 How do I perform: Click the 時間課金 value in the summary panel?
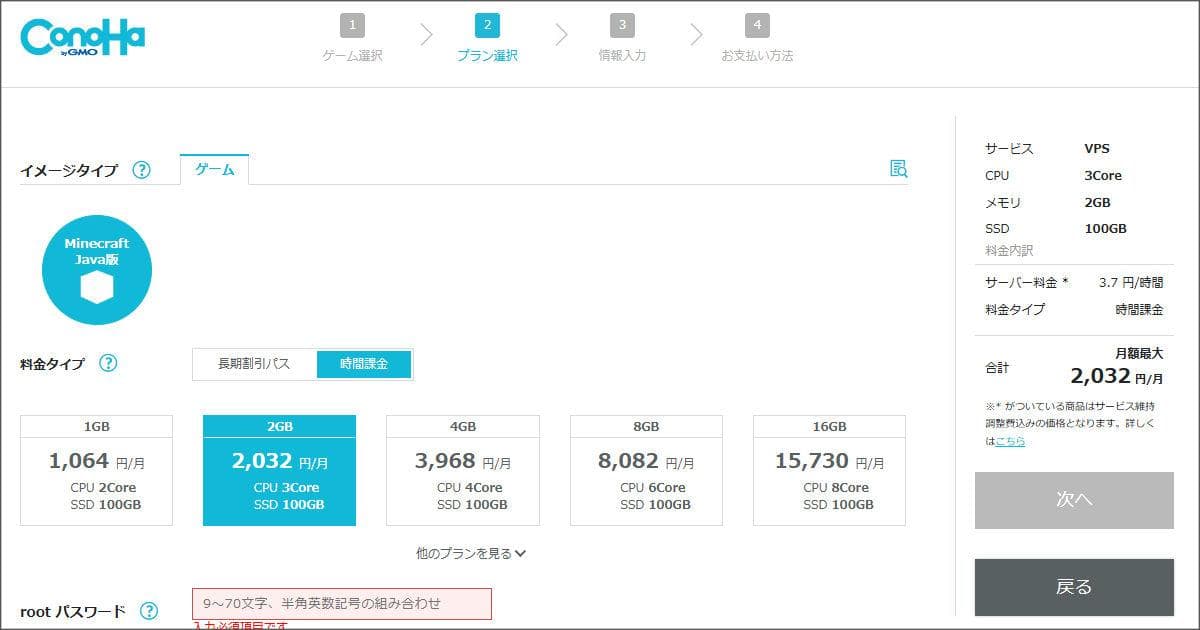point(1139,310)
